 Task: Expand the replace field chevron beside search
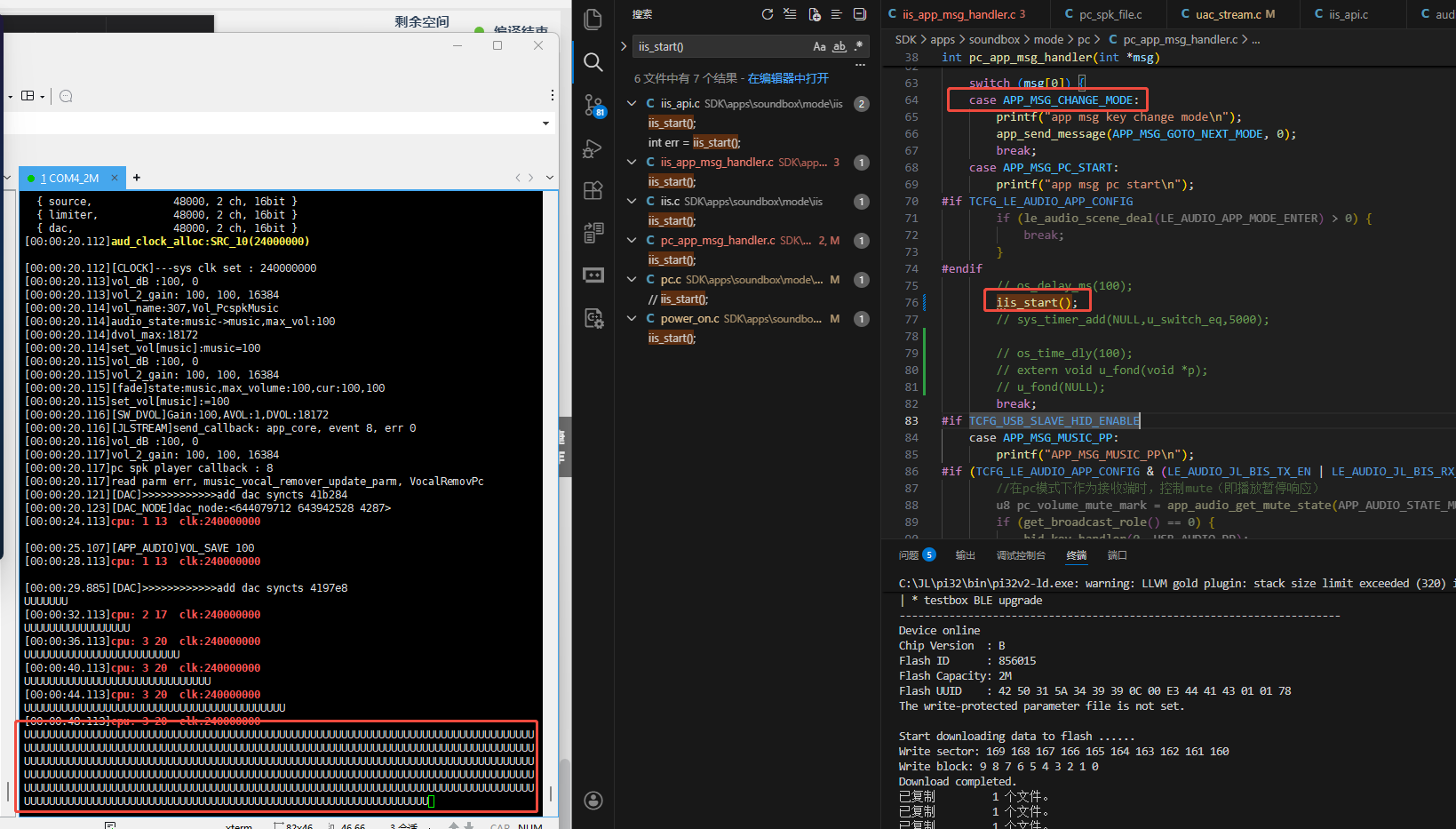coord(624,46)
